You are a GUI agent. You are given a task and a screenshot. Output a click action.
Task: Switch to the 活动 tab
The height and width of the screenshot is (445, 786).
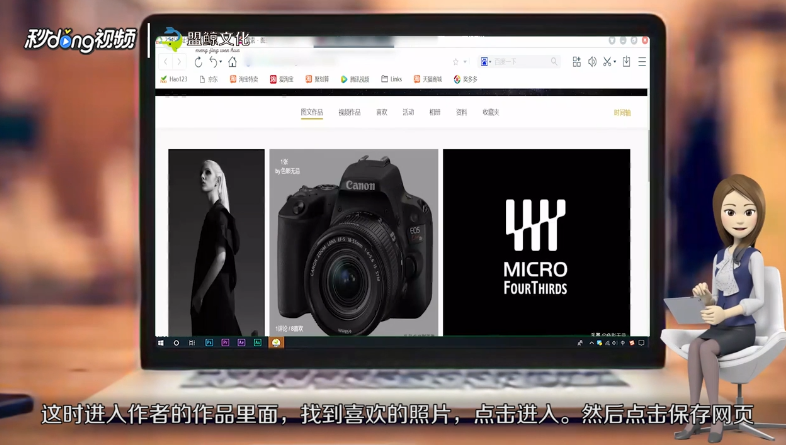pos(408,112)
